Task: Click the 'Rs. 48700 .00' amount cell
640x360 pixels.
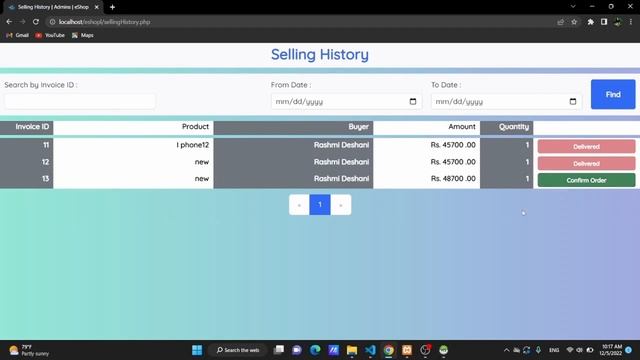Action: point(427,179)
